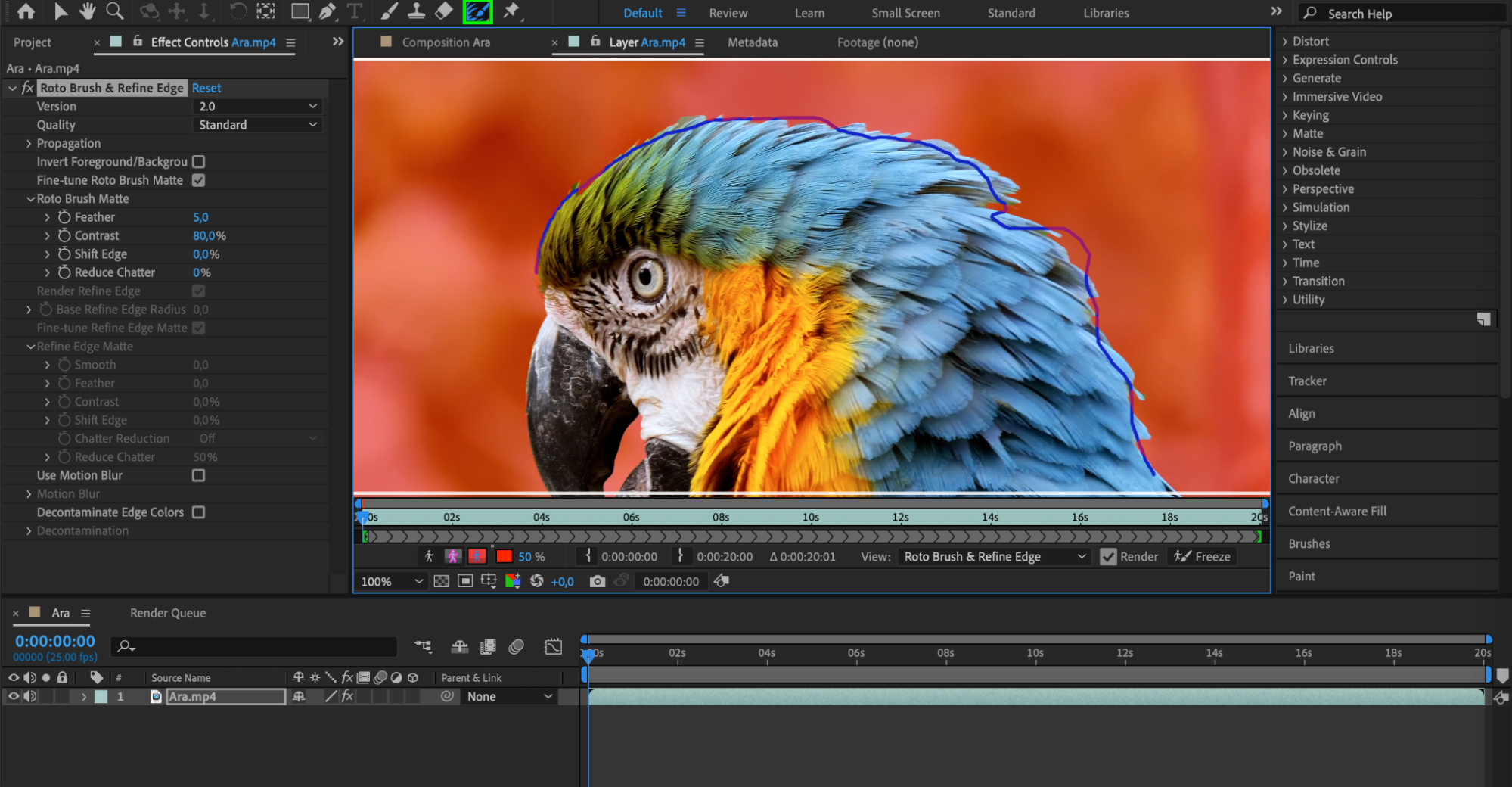
Task: Pick the Eraser tool
Action: click(444, 11)
